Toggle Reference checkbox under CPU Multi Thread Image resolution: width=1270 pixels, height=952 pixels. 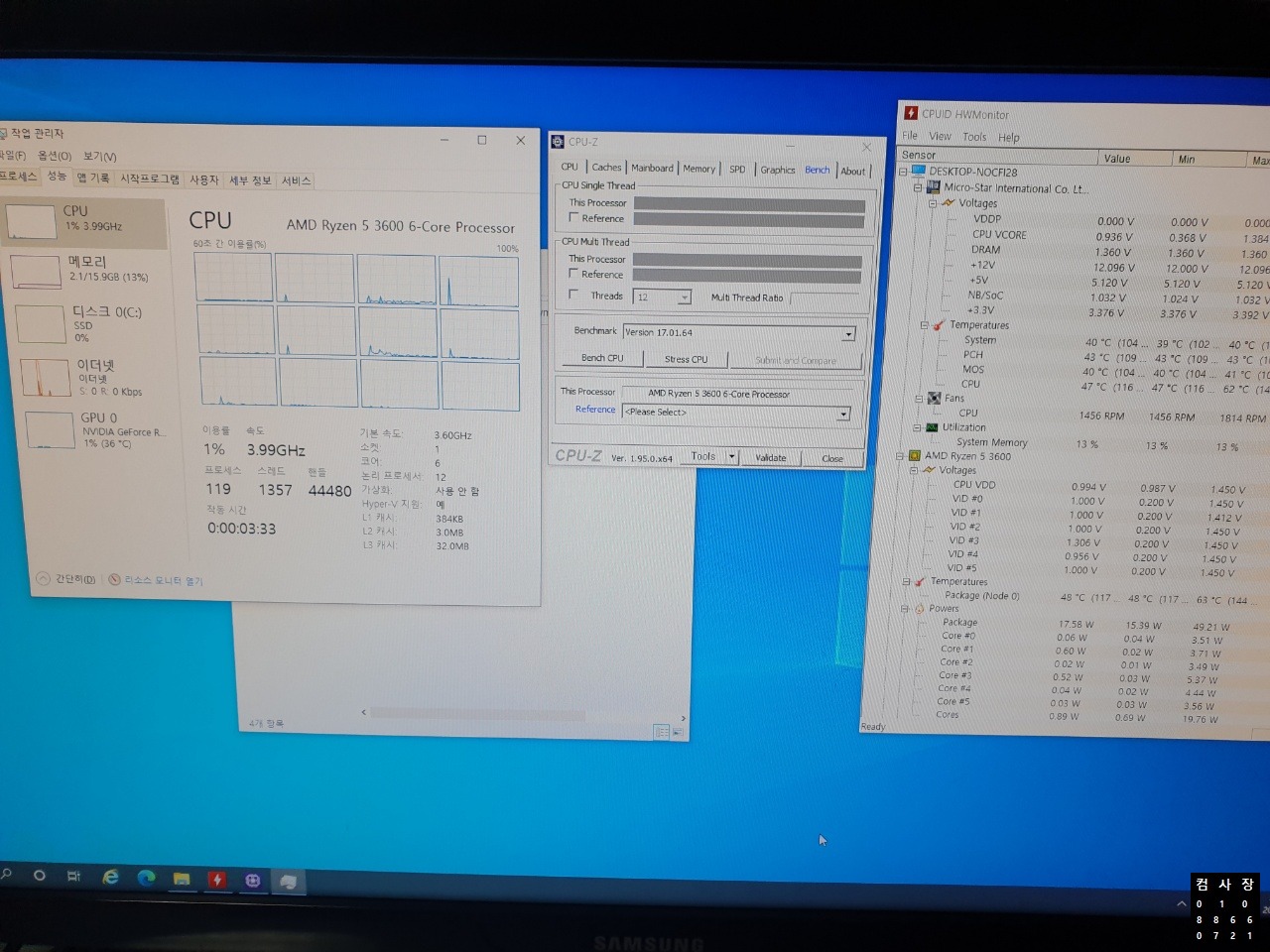click(x=572, y=273)
